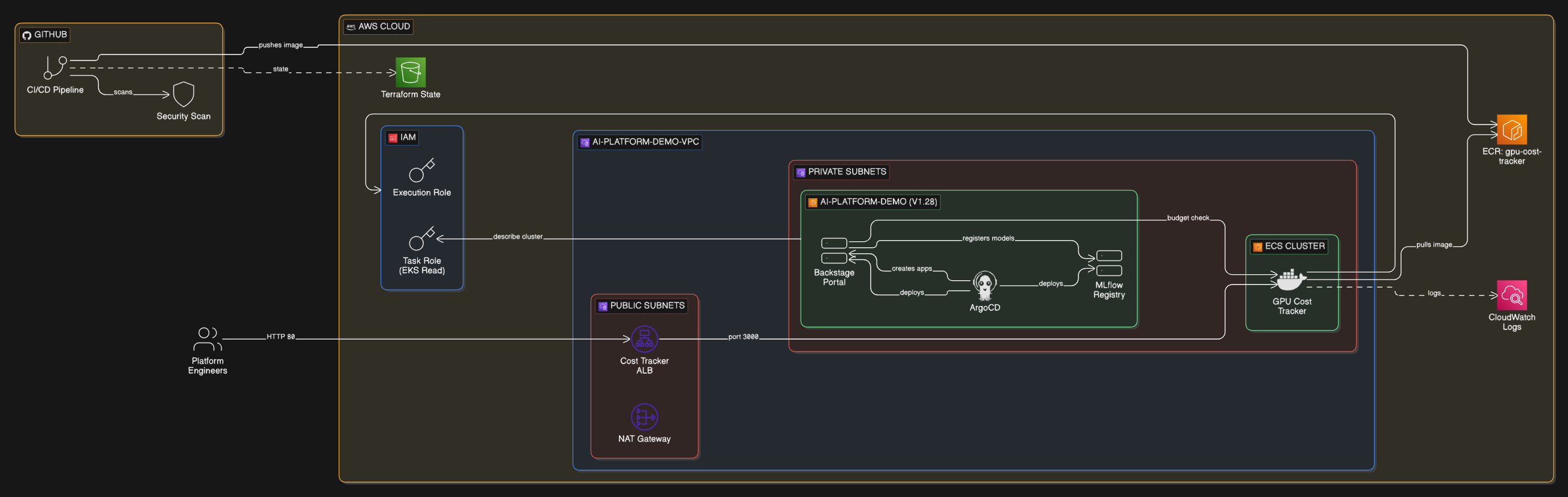Click the 'pushes image' edge label
The height and width of the screenshot is (497, 1568).
[x=281, y=45]
